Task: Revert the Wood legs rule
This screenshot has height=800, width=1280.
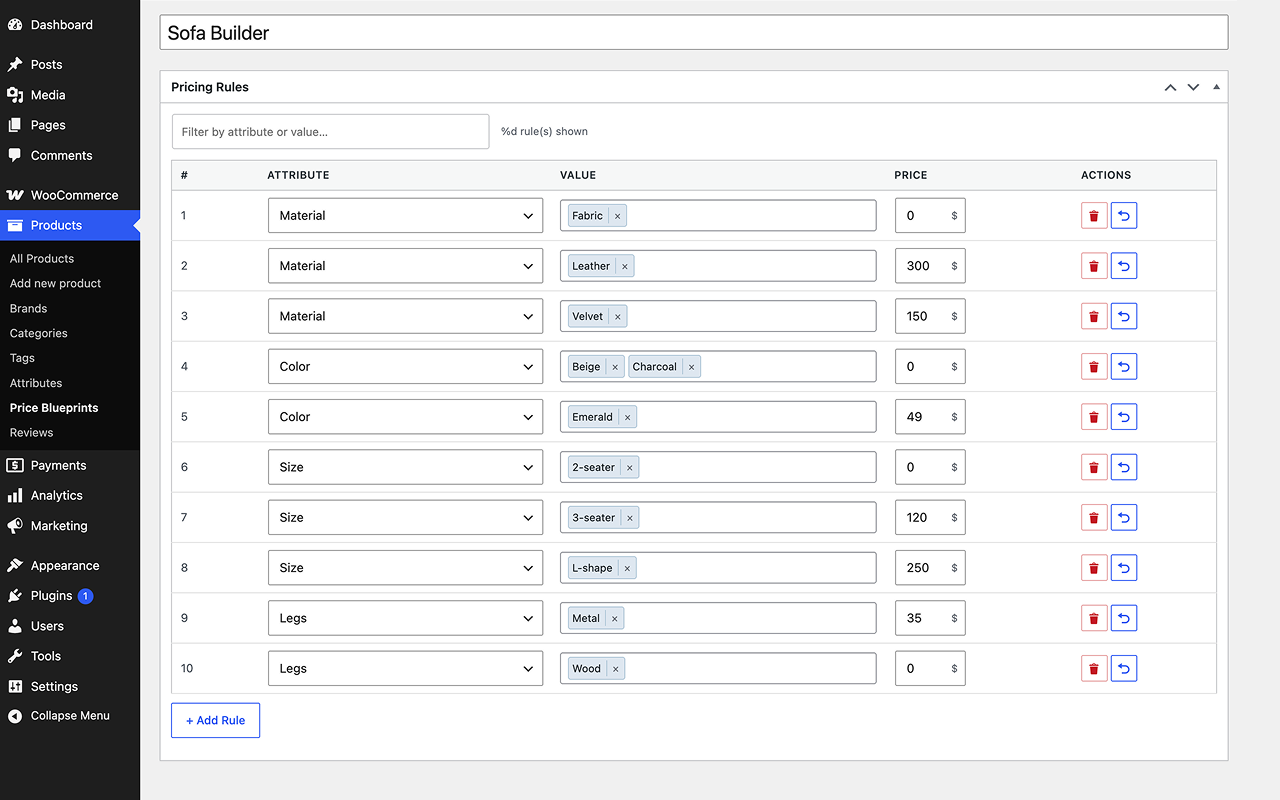Action: [1124, 669]
